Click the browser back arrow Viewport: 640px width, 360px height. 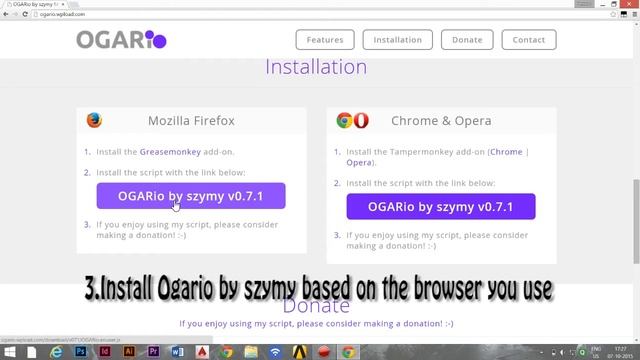click(6, 14)
